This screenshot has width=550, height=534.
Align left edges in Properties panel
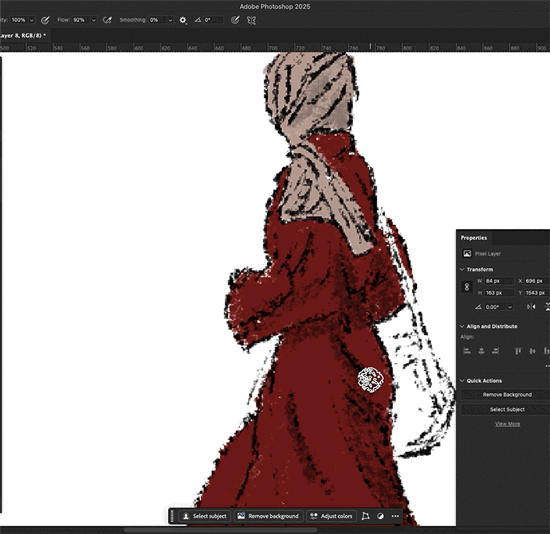[x=467, y=351]
